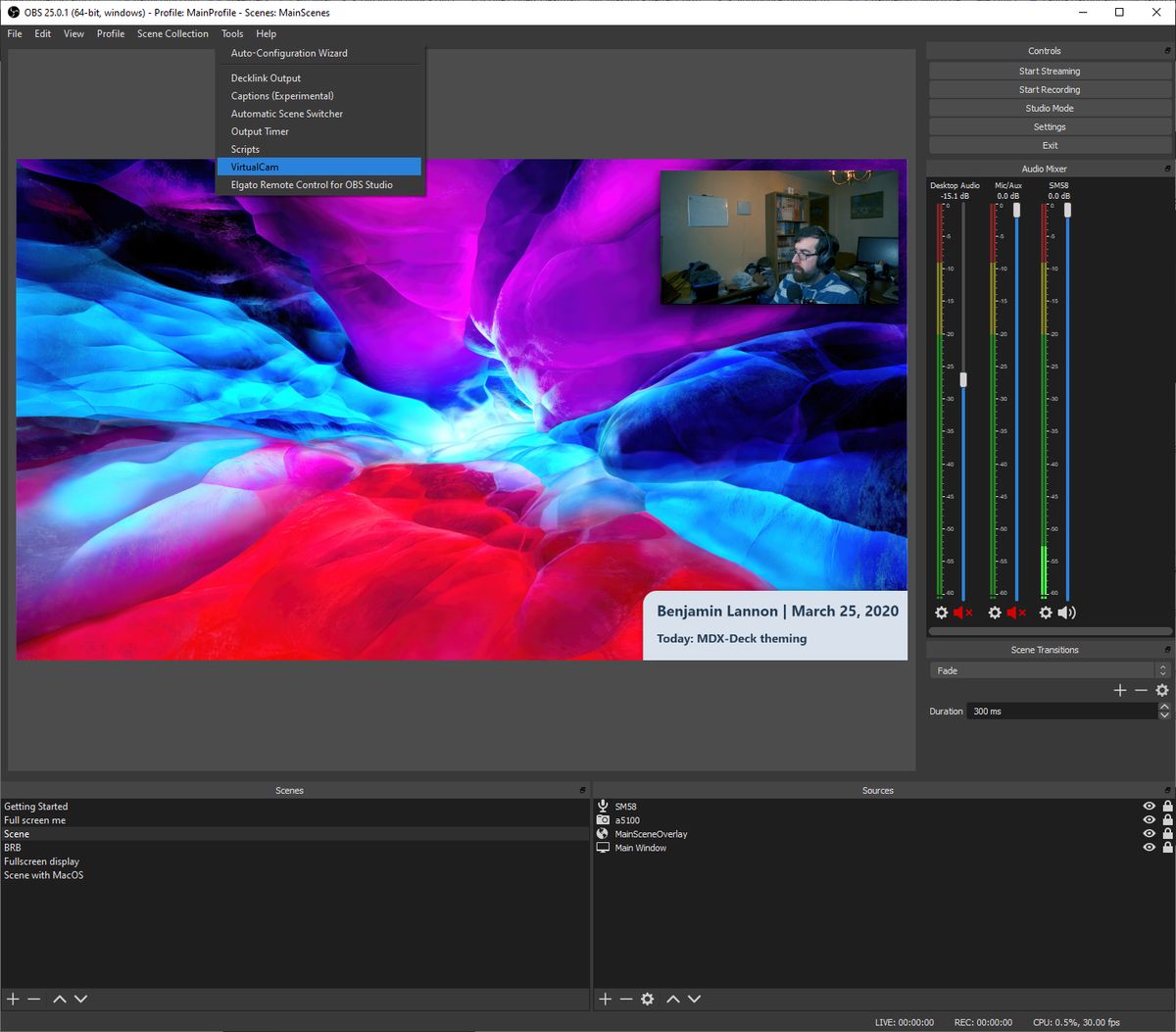Lock the Main Window source
Image resolution: width=1176 pixels, height=1032 pixels.
pos(1166,847)
